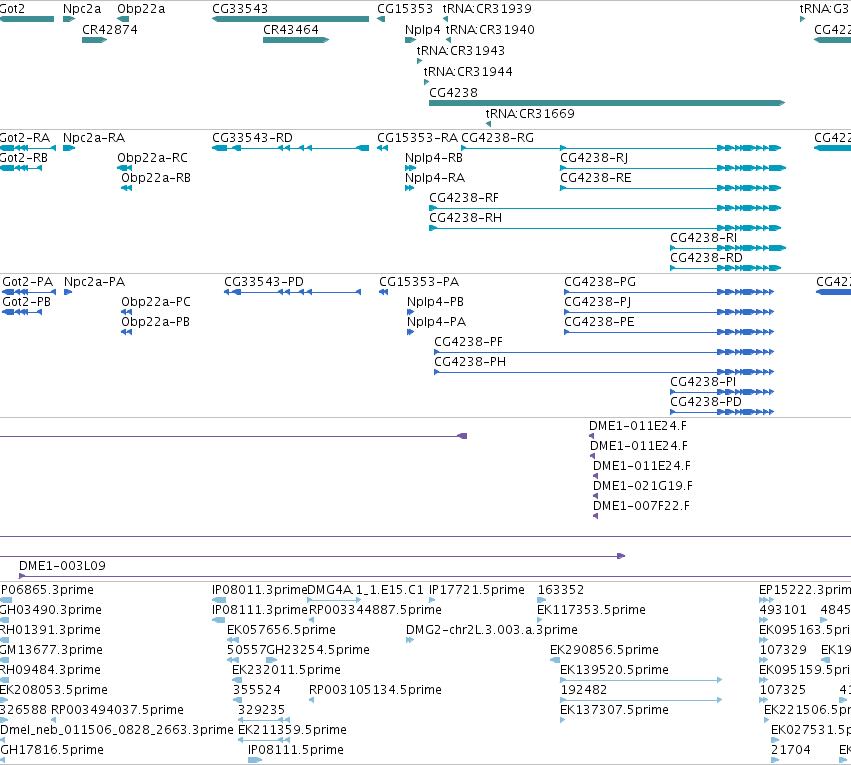Open the EK139520.5prime EST label

[x=614, y=671]
